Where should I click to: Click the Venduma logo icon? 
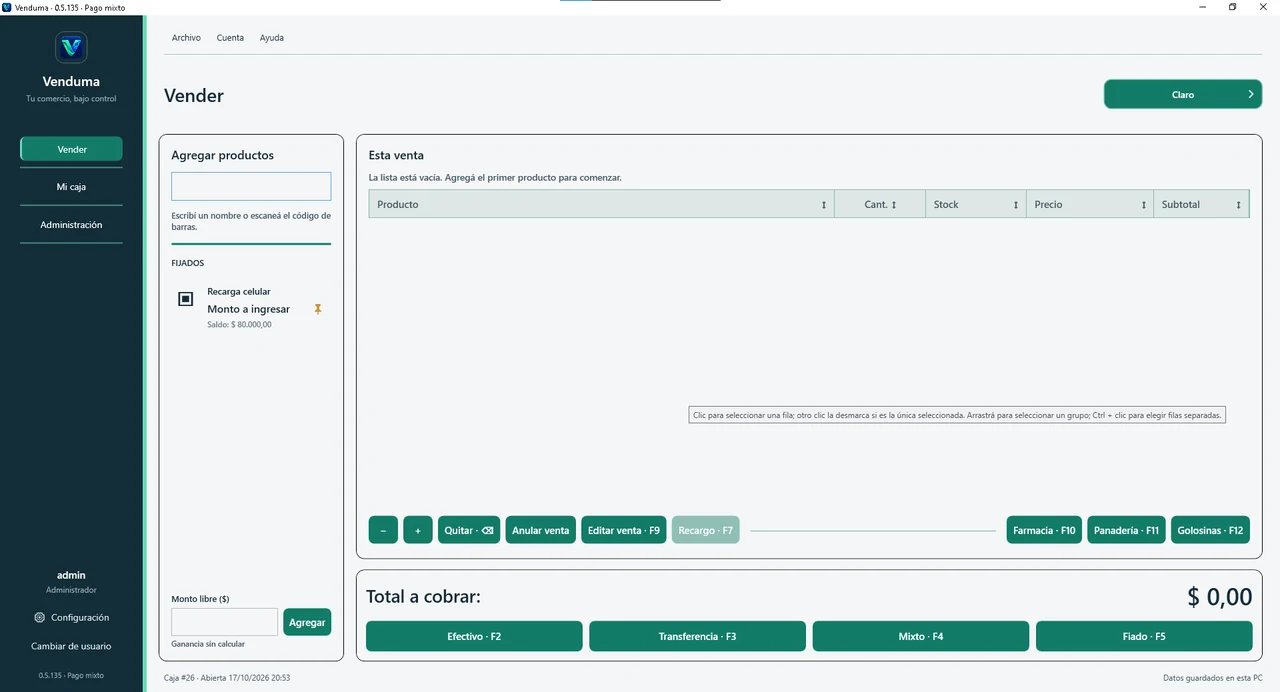coord(71,47)
